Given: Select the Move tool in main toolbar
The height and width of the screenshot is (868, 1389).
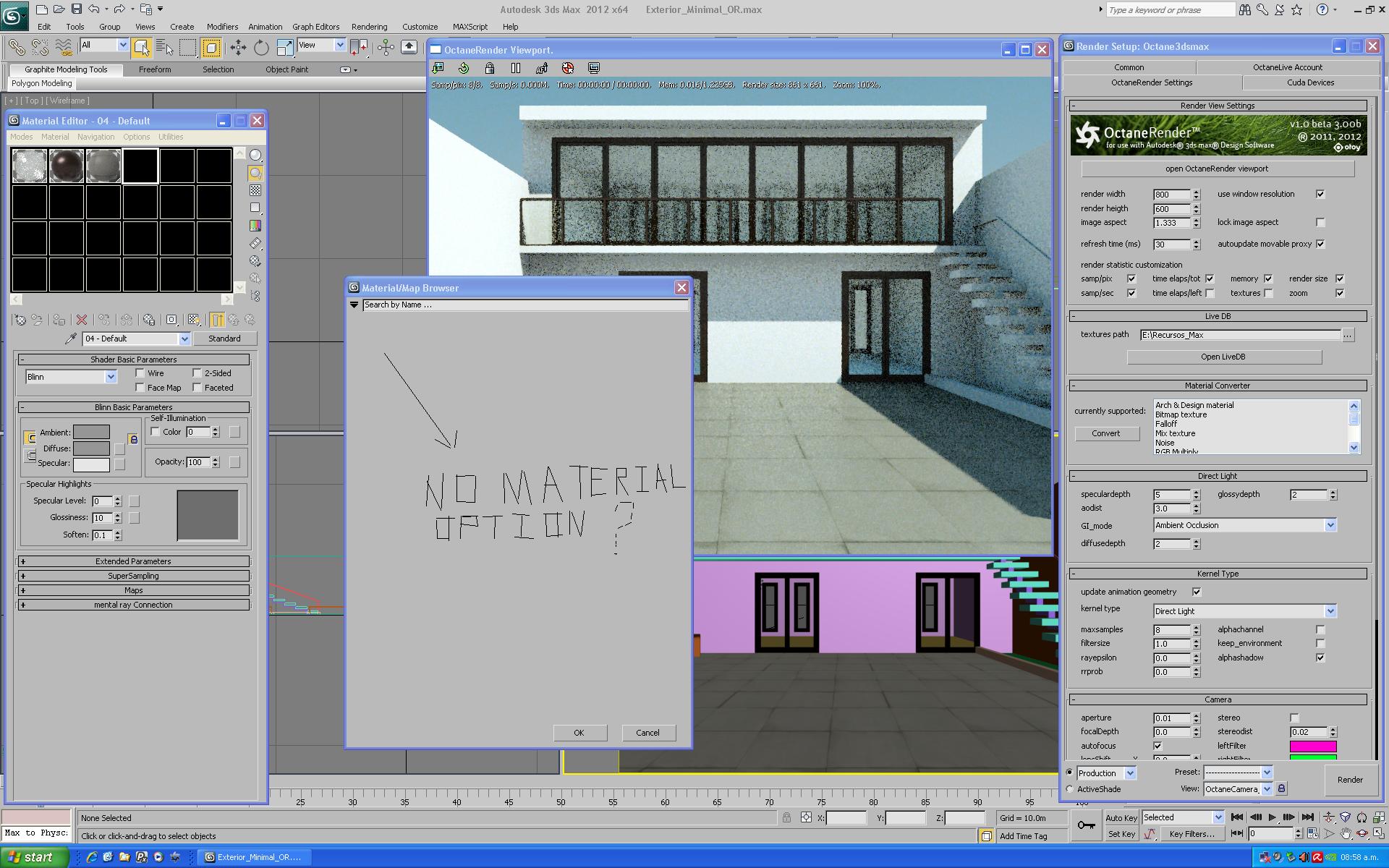Looking at the screenshot, I should [238, 48].
